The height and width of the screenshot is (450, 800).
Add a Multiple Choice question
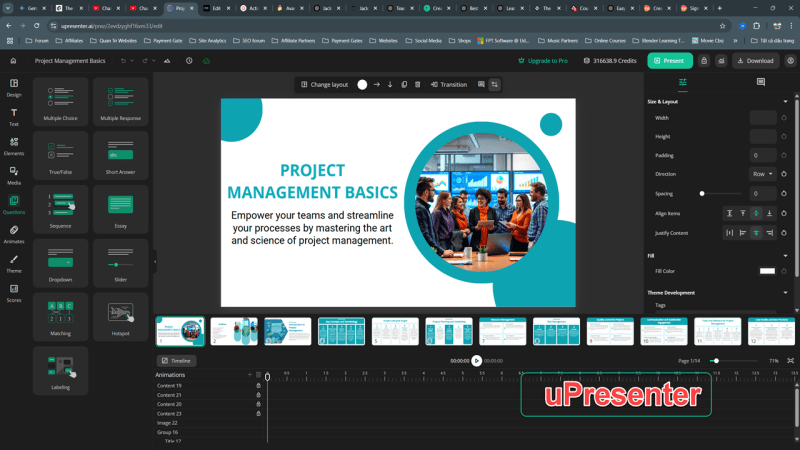point(60,101)
